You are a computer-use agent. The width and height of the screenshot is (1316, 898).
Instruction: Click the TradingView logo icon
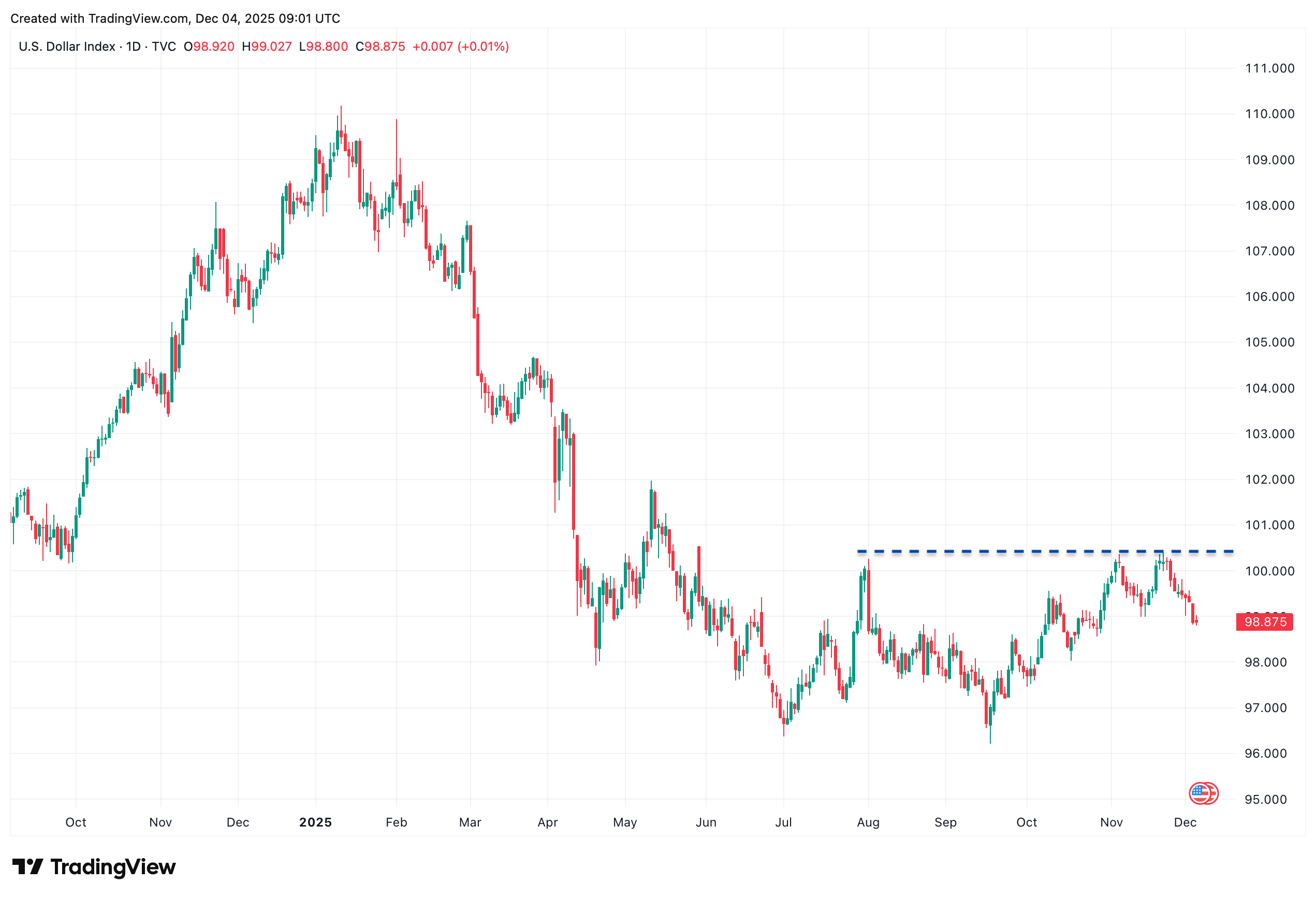(27, 866)
